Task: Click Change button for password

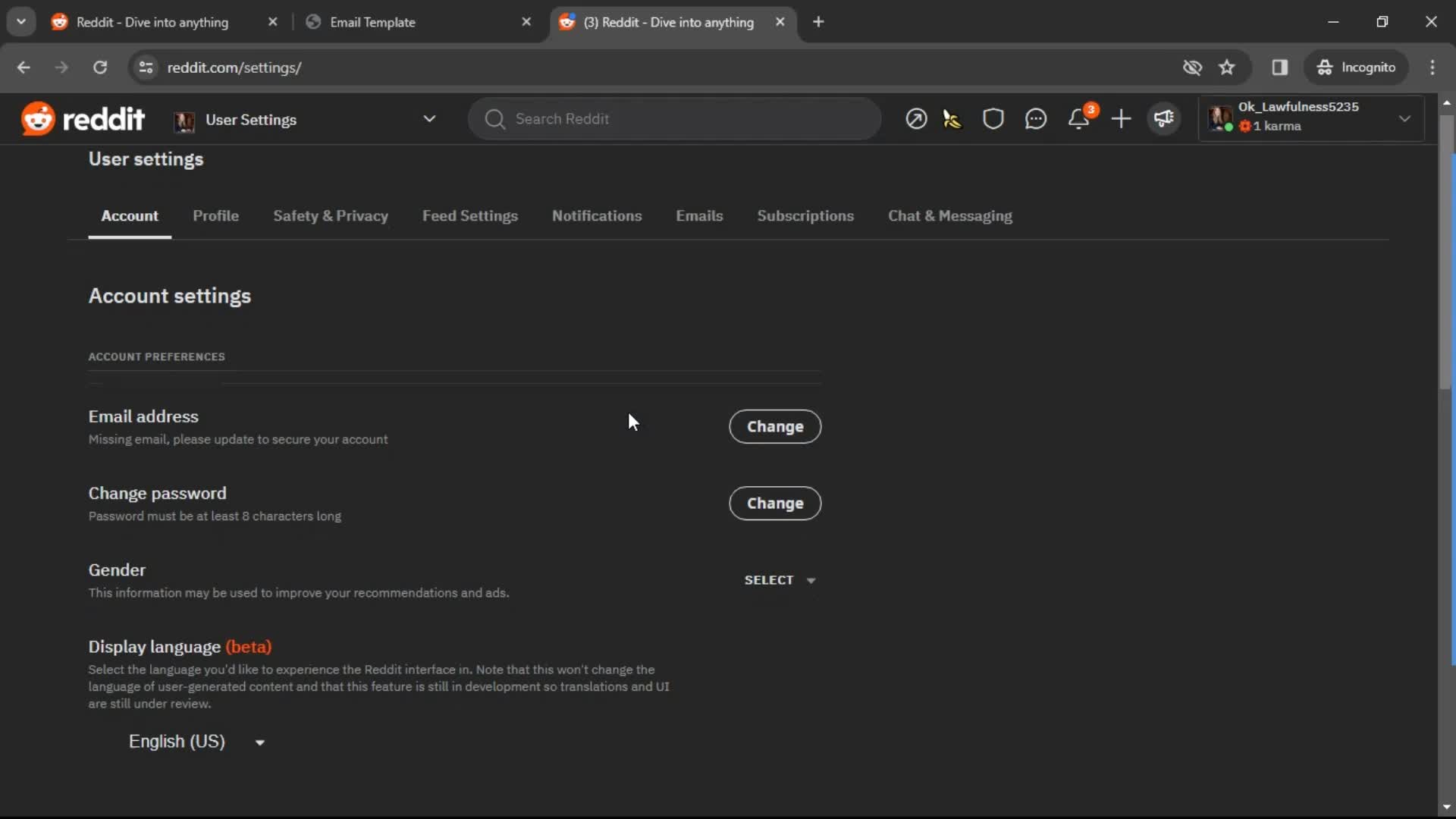Action: point(776,503)
